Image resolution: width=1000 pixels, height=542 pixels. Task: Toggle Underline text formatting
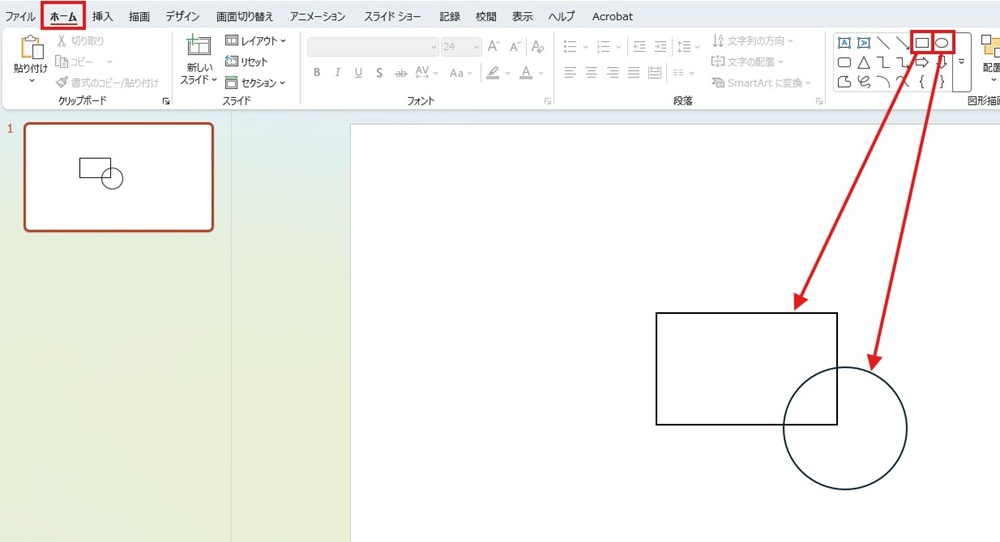coord(359,73)
